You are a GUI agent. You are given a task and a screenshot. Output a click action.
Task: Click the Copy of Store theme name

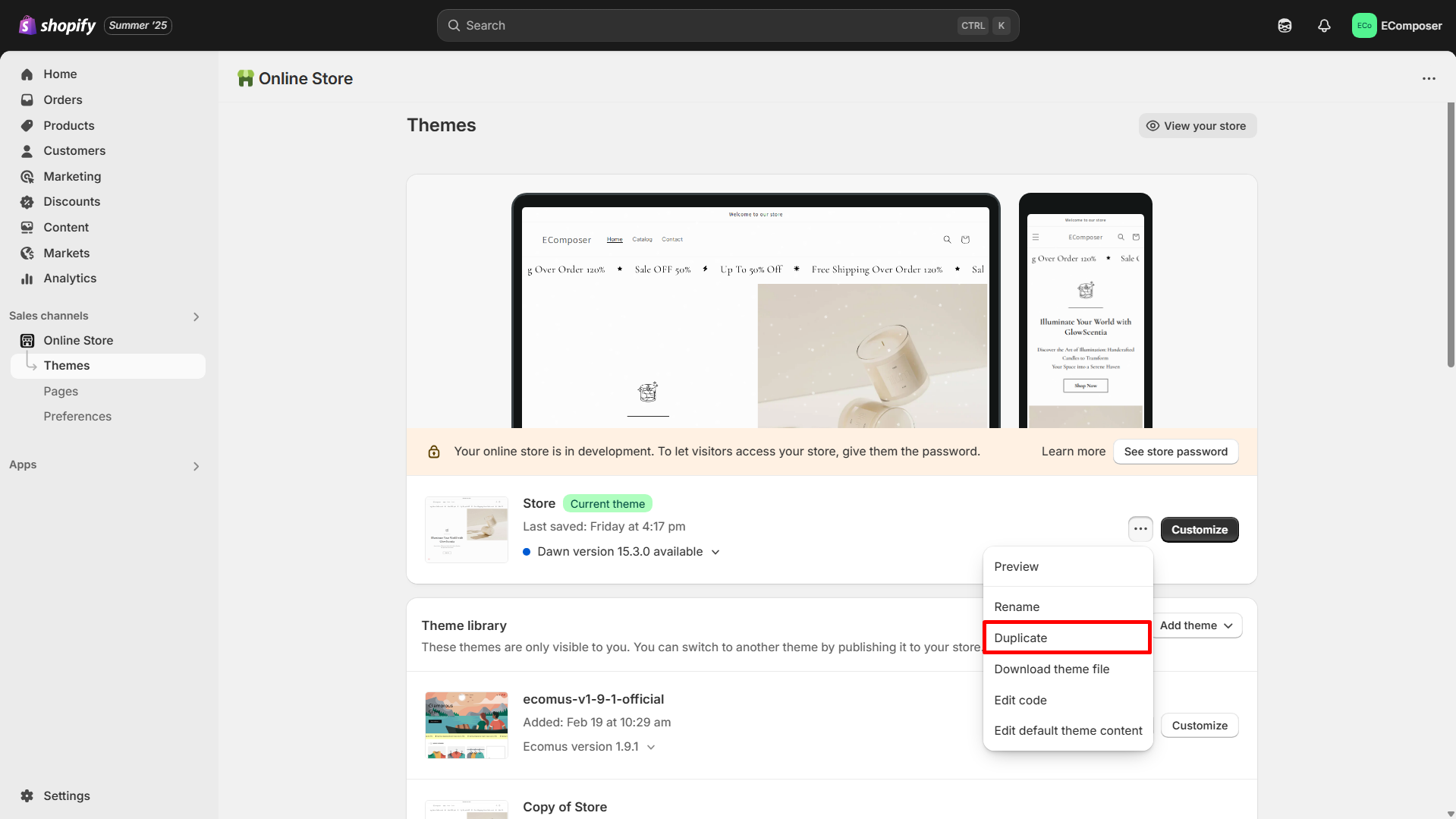point(564,808)
